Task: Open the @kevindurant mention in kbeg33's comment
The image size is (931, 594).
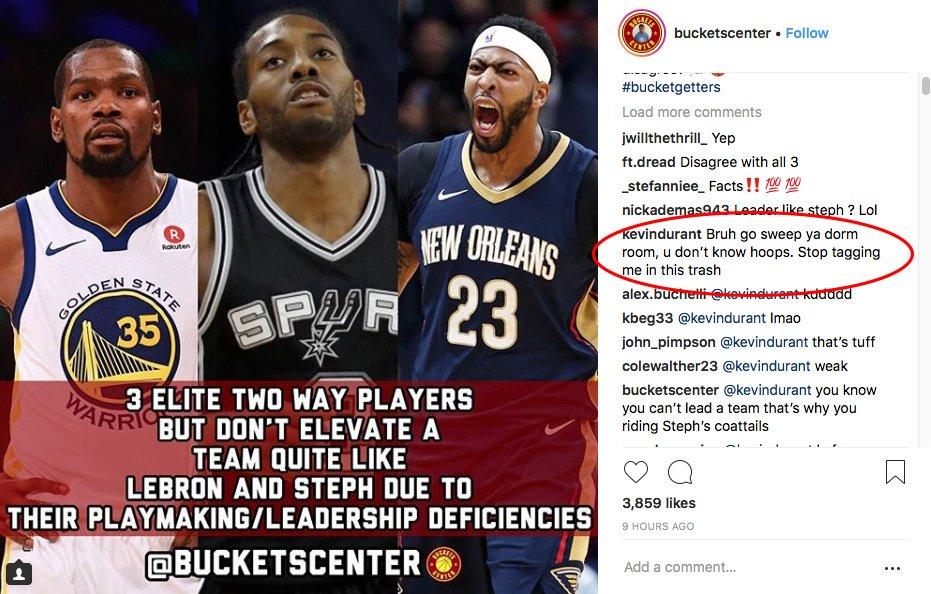Action: point(721,318)
